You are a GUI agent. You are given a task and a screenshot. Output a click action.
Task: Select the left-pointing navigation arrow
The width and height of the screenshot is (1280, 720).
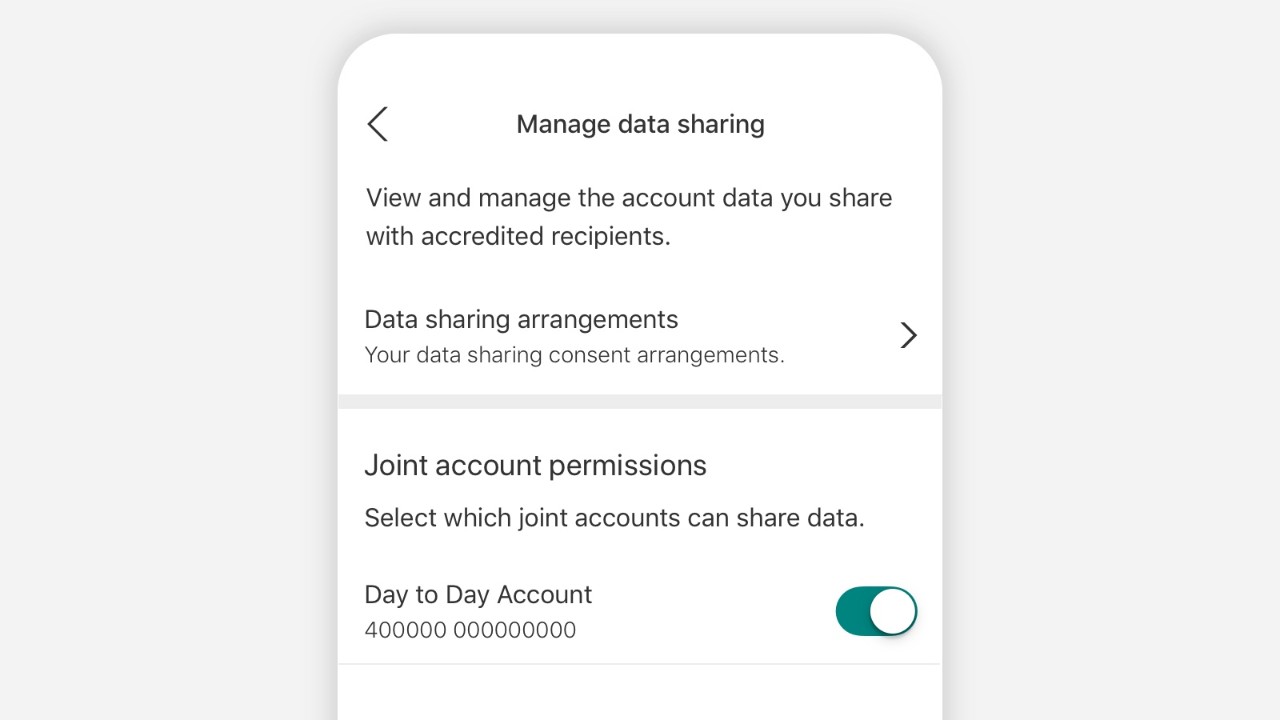(376, 124)
